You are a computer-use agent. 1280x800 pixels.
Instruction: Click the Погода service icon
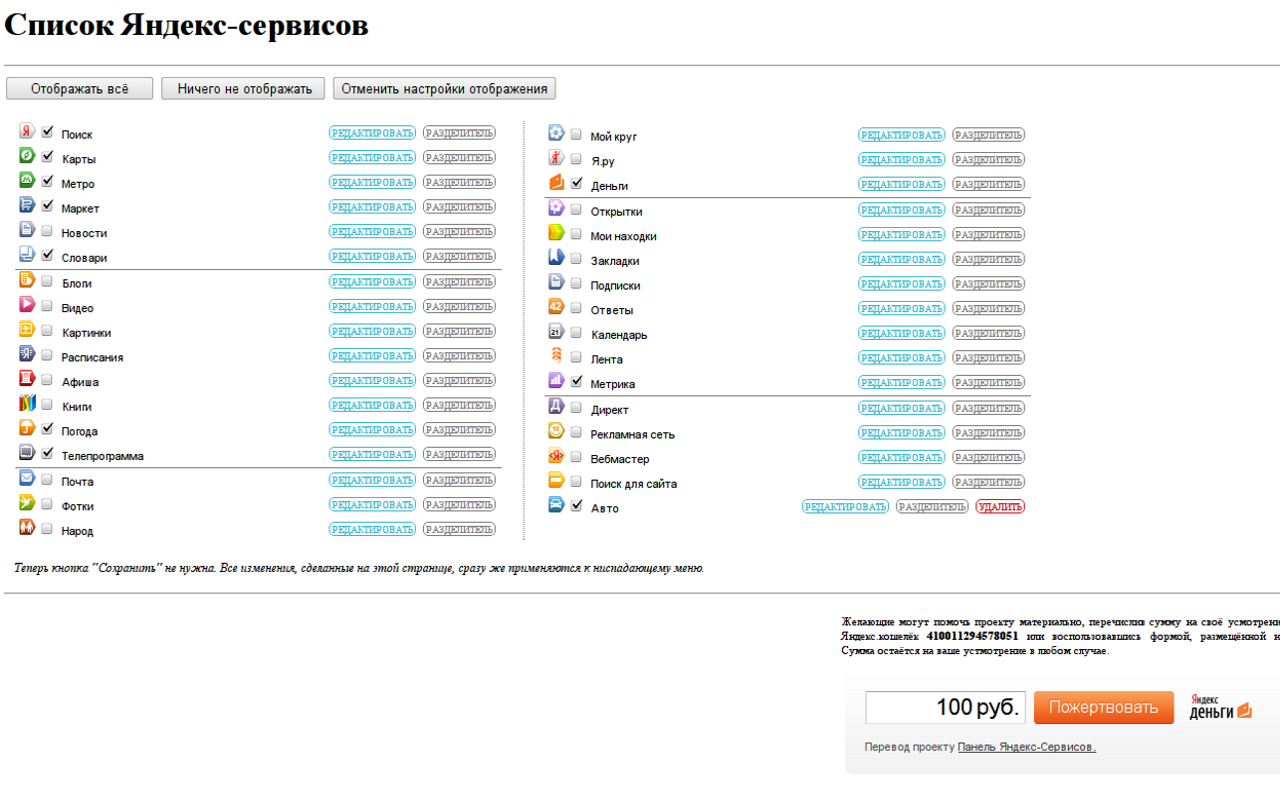pyautogui.click(x=27, y=428)
